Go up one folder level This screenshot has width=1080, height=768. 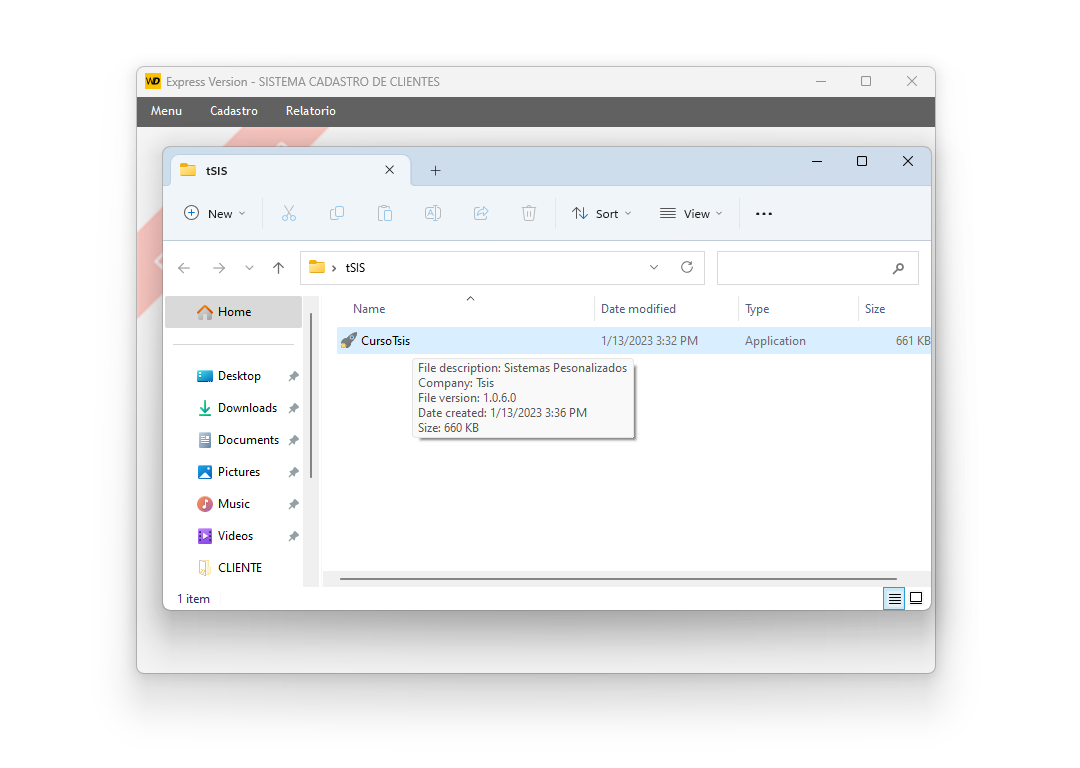pos(279,268)
